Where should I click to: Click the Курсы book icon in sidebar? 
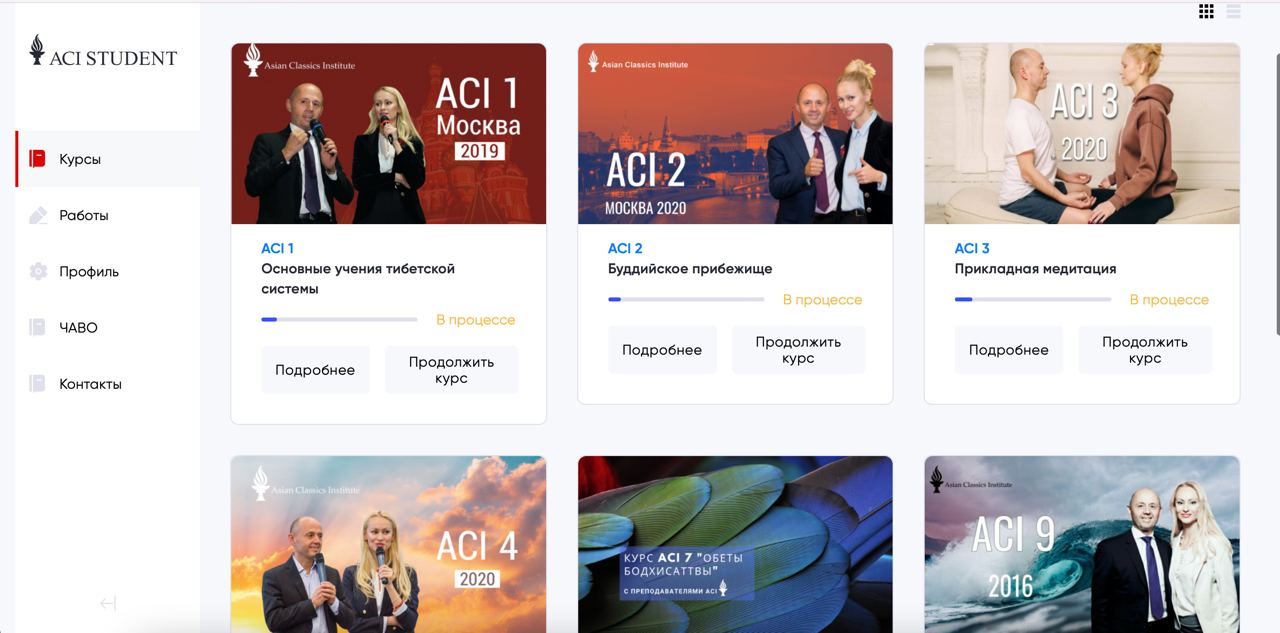click(38, 159)
